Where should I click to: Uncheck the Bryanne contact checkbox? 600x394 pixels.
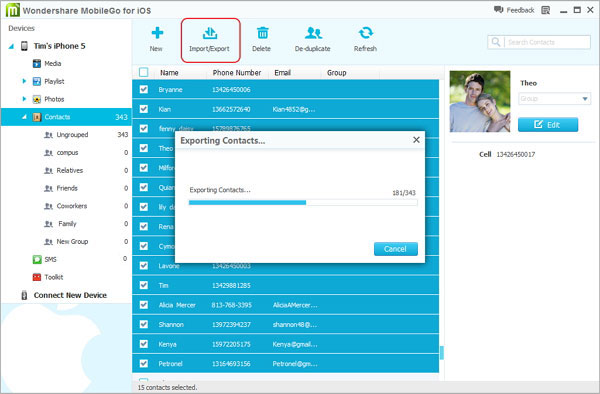(143, 90)
